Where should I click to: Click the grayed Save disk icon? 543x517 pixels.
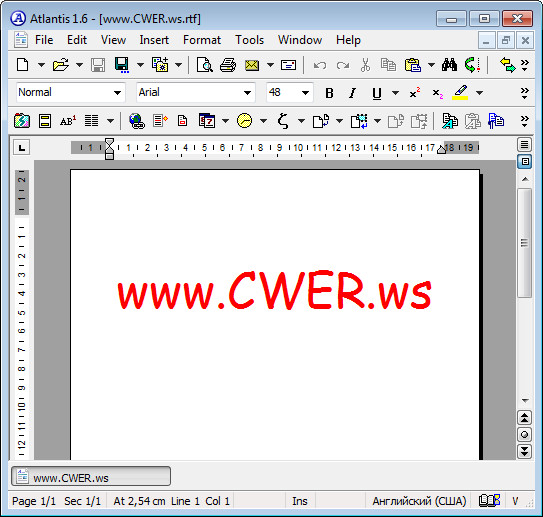(x=98, y=65)
